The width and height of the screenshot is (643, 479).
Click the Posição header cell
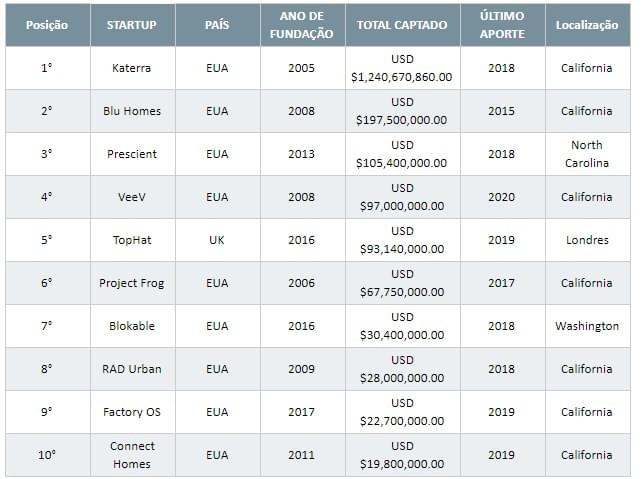(47, 25)
